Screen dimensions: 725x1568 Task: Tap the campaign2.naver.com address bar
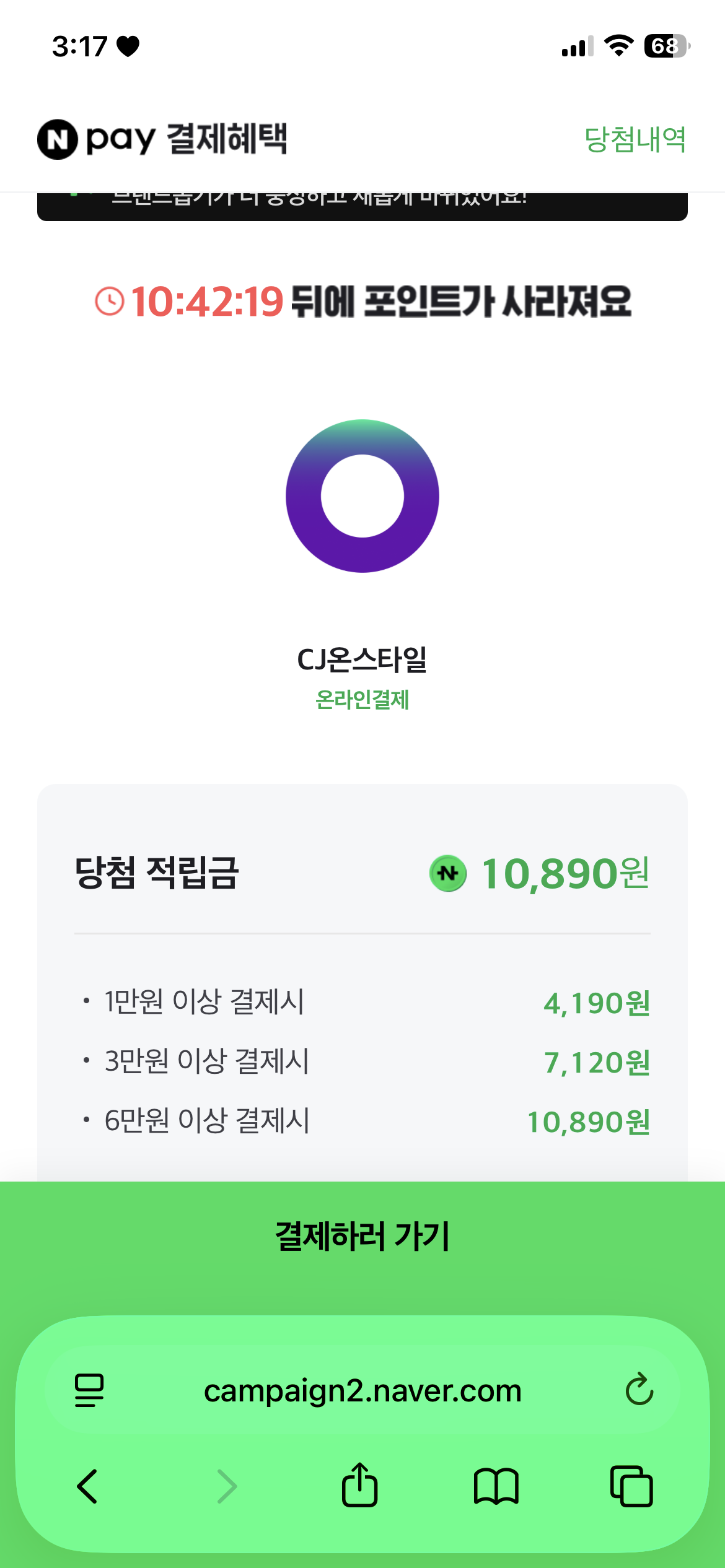tap(362, 1391)
